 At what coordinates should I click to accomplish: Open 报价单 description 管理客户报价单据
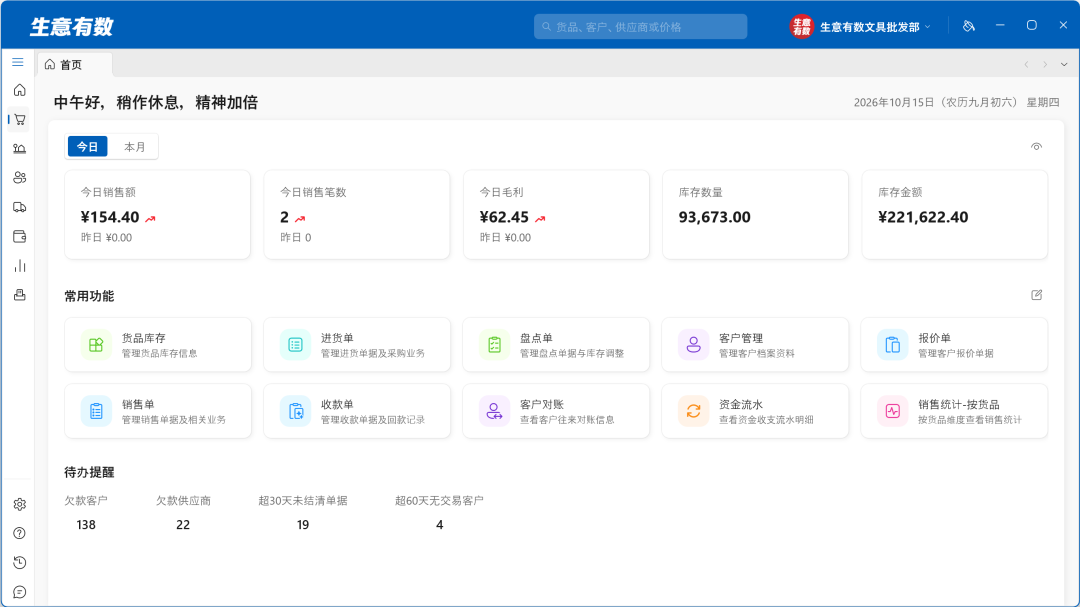(956, 353)
